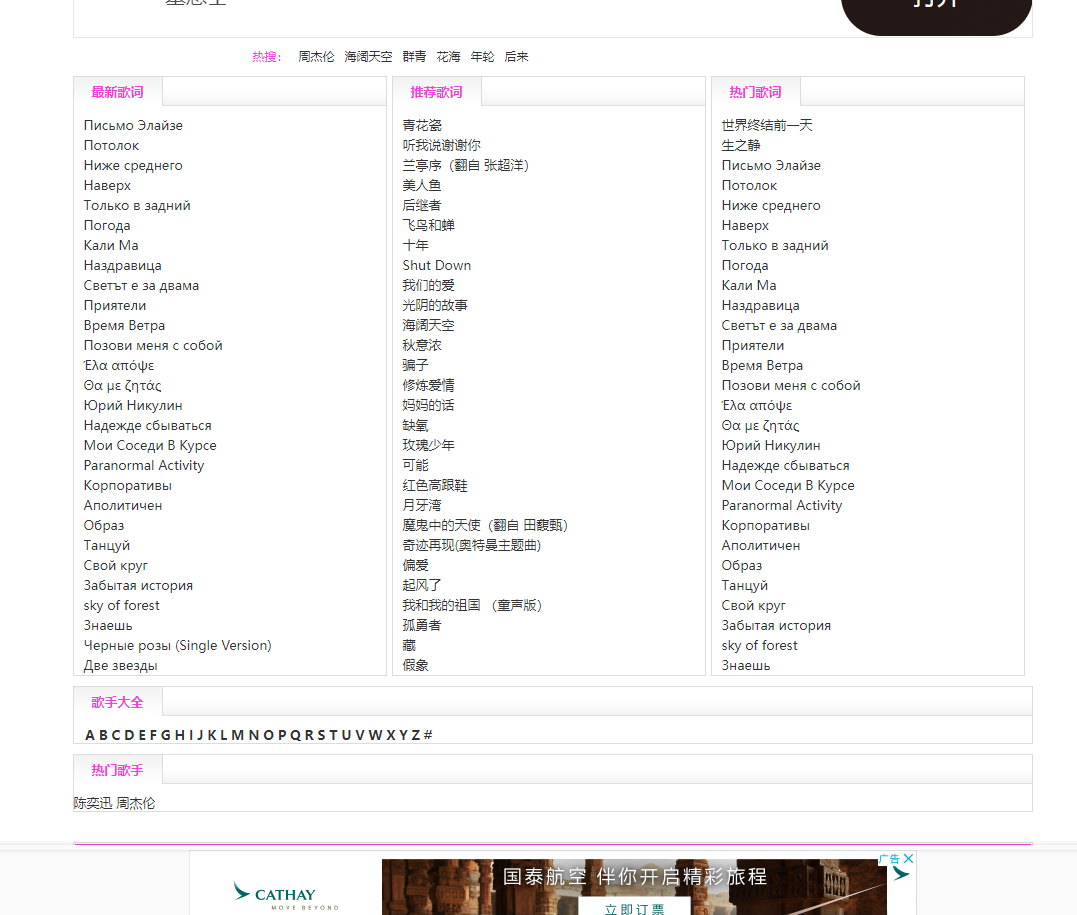Viewport: 1077px width, 915px height.
Task: Select the 歌手大全 section tab
Action: (x=117, y=702)
